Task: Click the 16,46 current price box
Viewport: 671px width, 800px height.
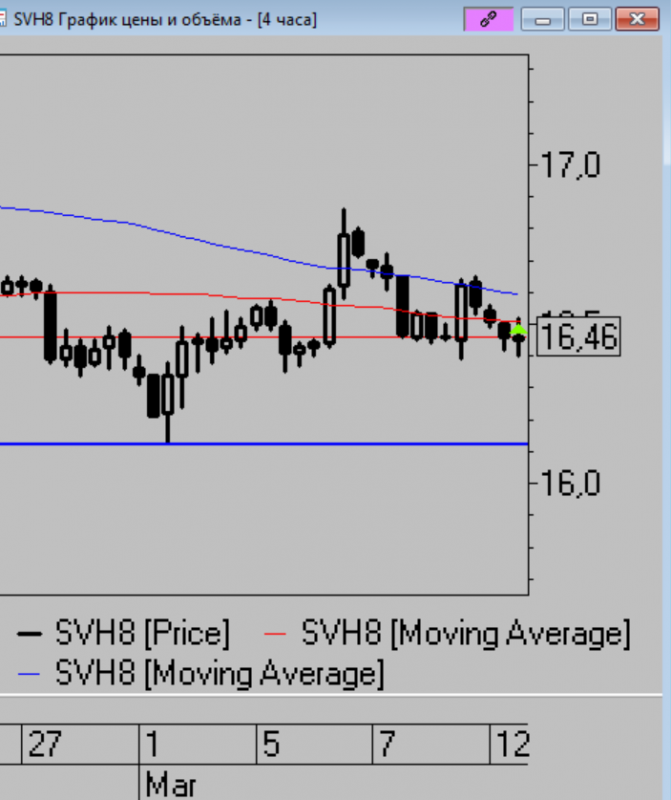Action: 578,339
